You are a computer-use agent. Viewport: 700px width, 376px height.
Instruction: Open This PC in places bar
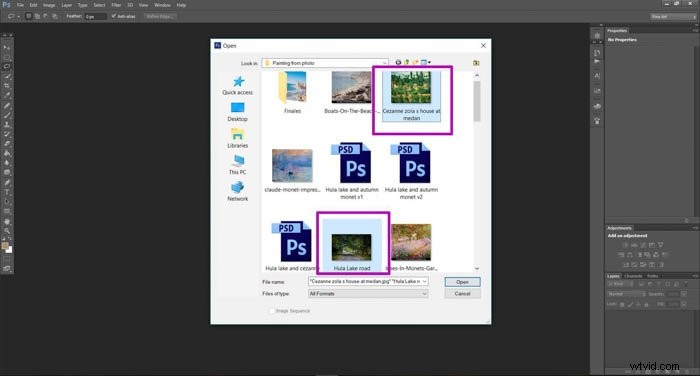(238, 165)
